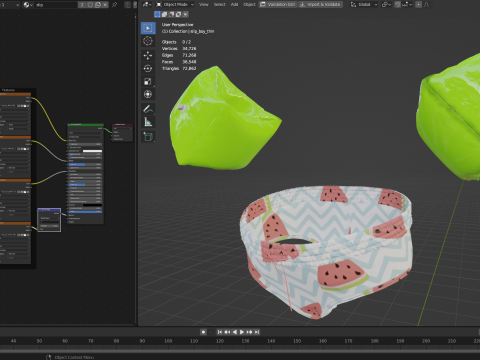This screenshot has height=360, width=480.
Task: Select the third selection mode icon (subtract)
Action: (x=171, y=14)
